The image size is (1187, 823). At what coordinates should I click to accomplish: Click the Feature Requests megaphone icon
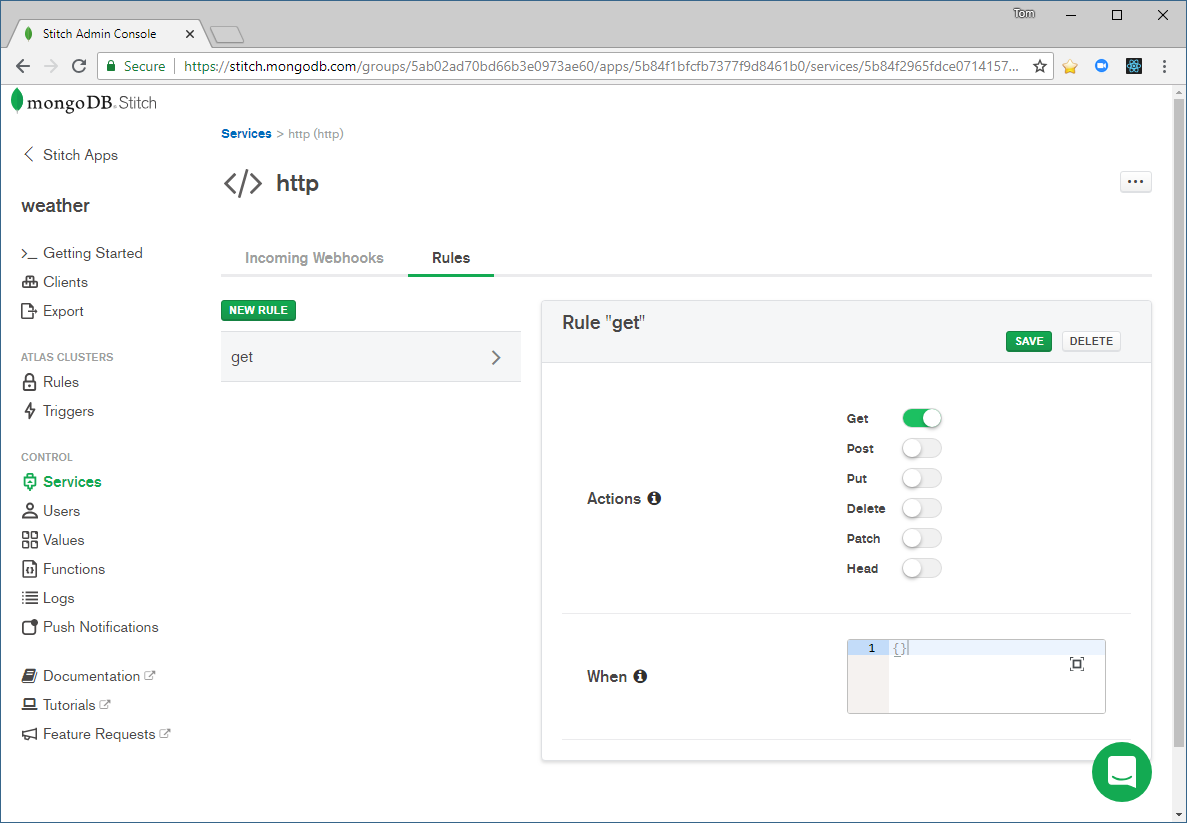[x=30, y=734]
